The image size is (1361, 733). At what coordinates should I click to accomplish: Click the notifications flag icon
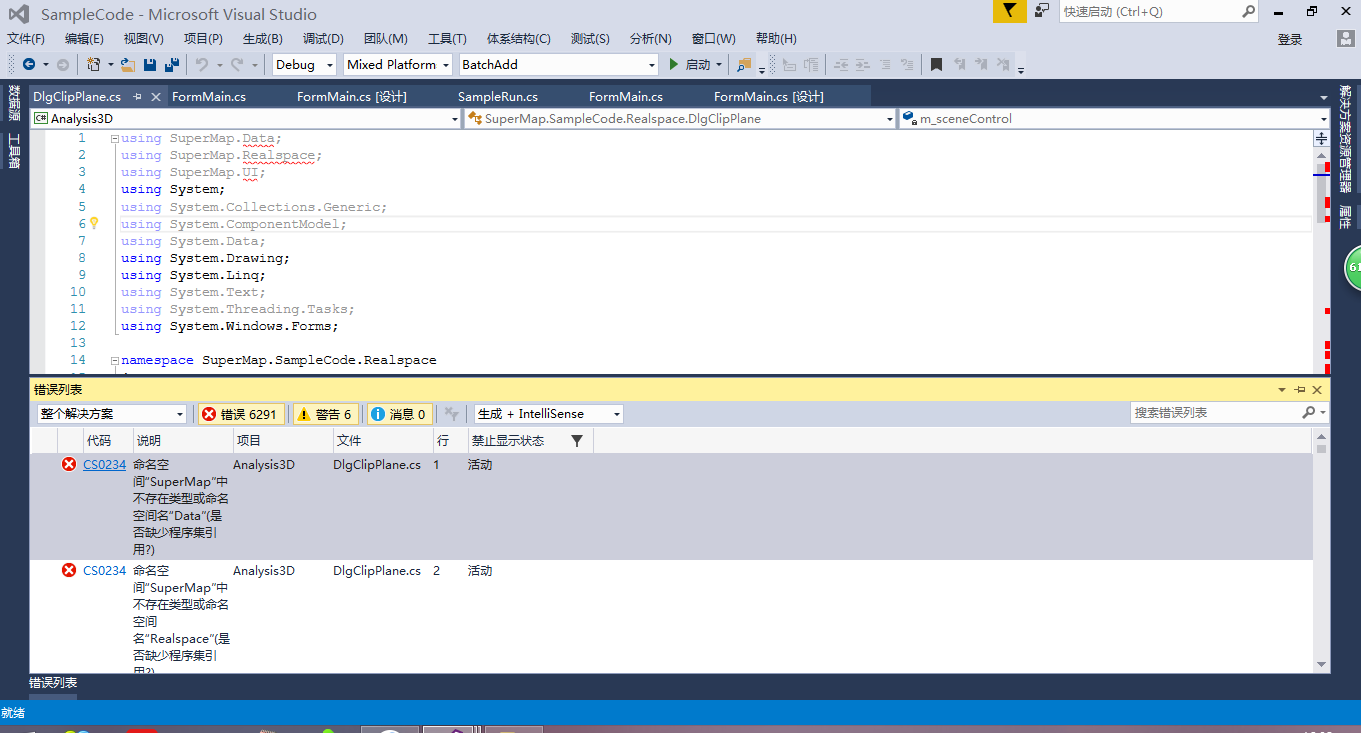pyautogui.click(x=1010, y=11)
